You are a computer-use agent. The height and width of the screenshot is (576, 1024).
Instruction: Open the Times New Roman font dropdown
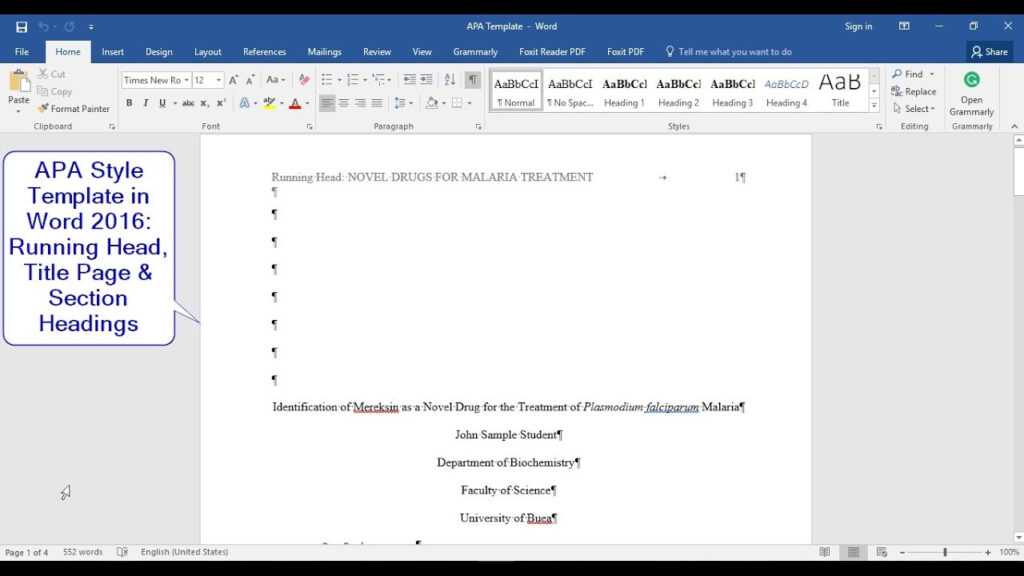click(188, 80)
